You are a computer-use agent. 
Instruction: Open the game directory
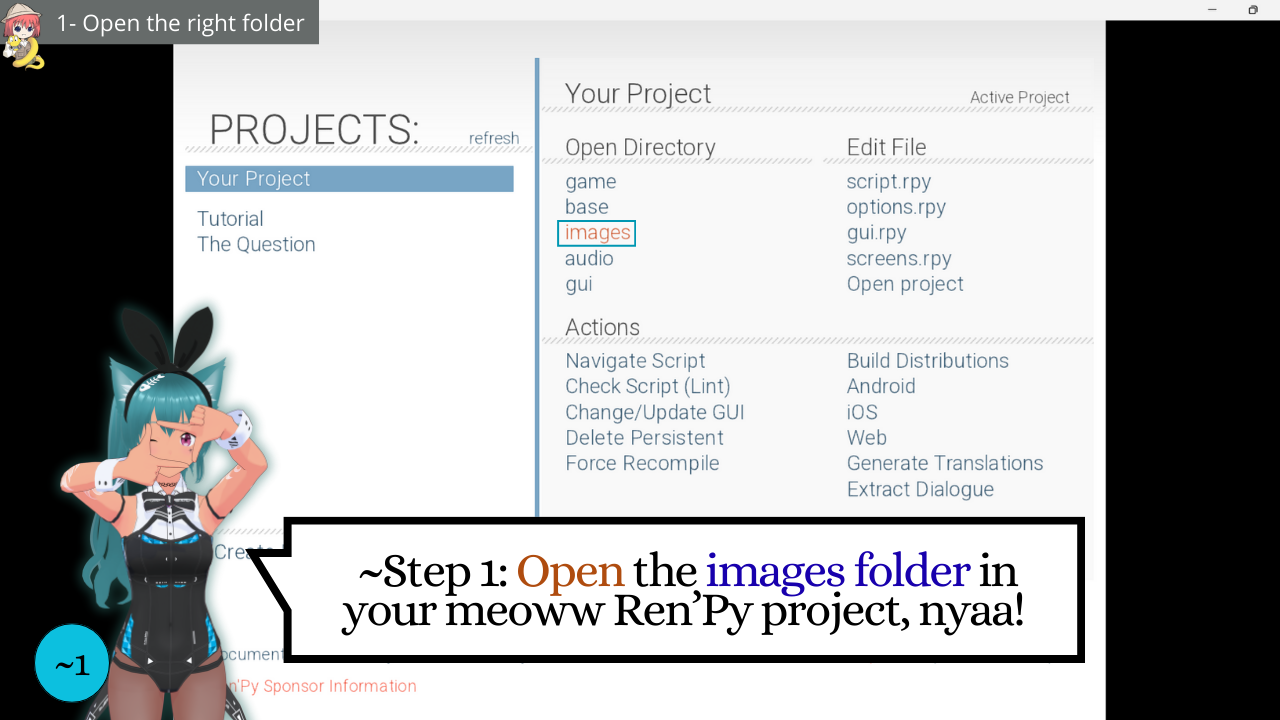pos(591,182)
